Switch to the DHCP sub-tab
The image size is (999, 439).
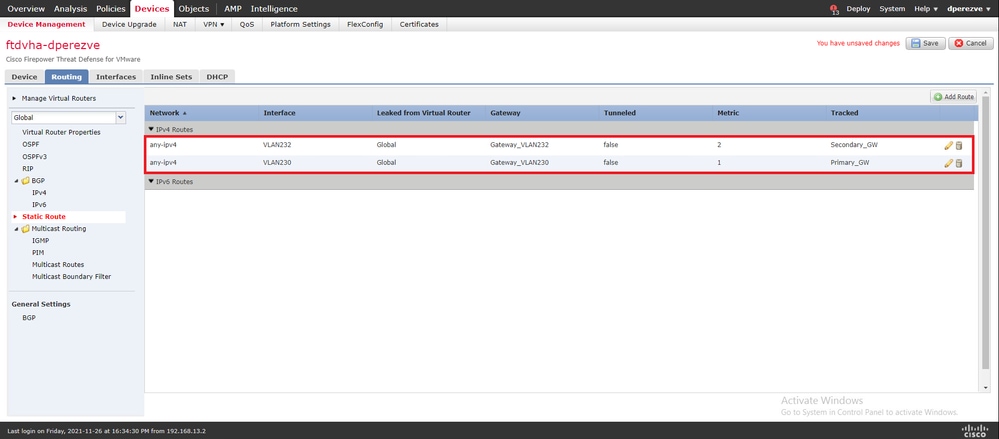(x=217, y=76)
